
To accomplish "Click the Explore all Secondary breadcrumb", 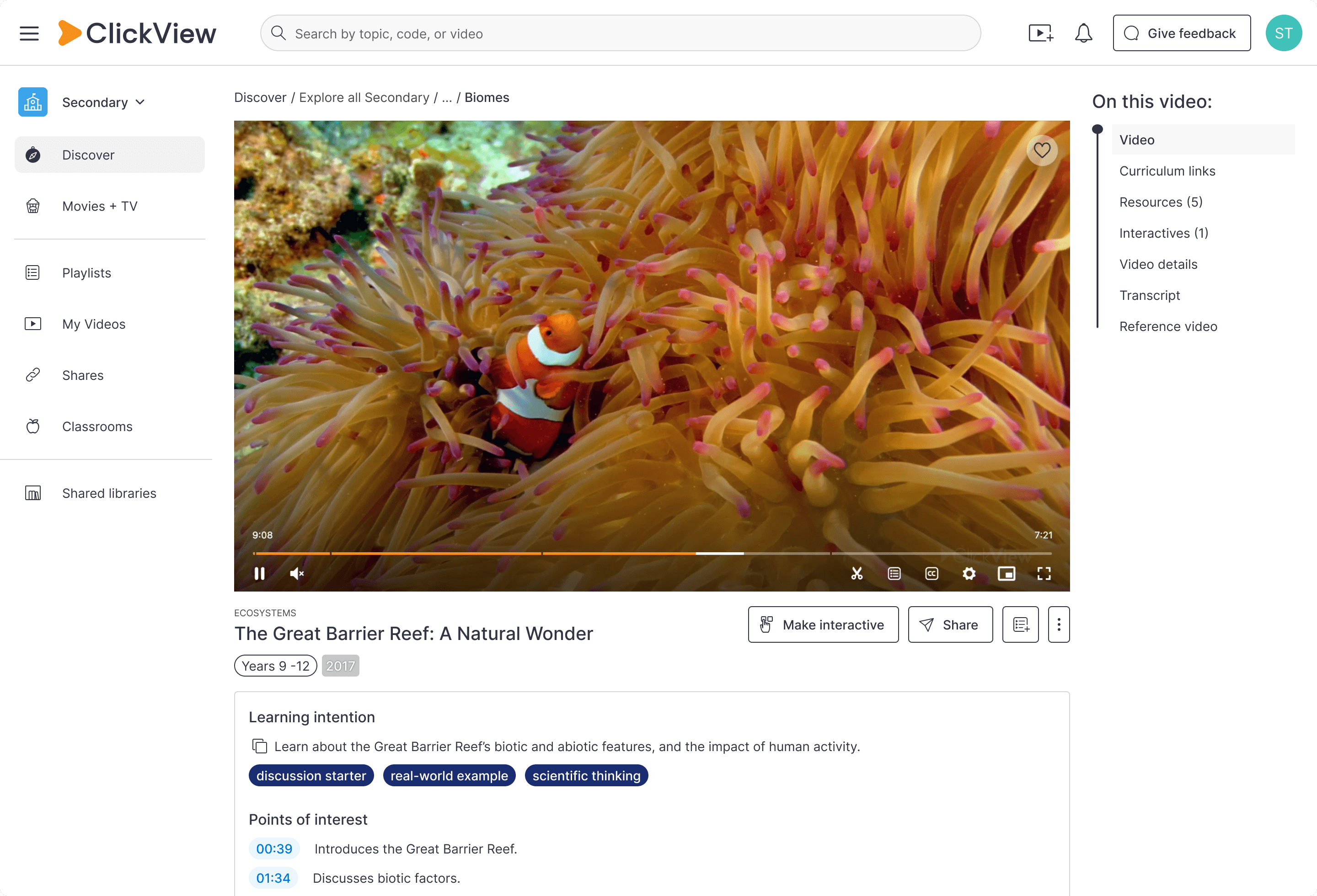I will 364,97.
